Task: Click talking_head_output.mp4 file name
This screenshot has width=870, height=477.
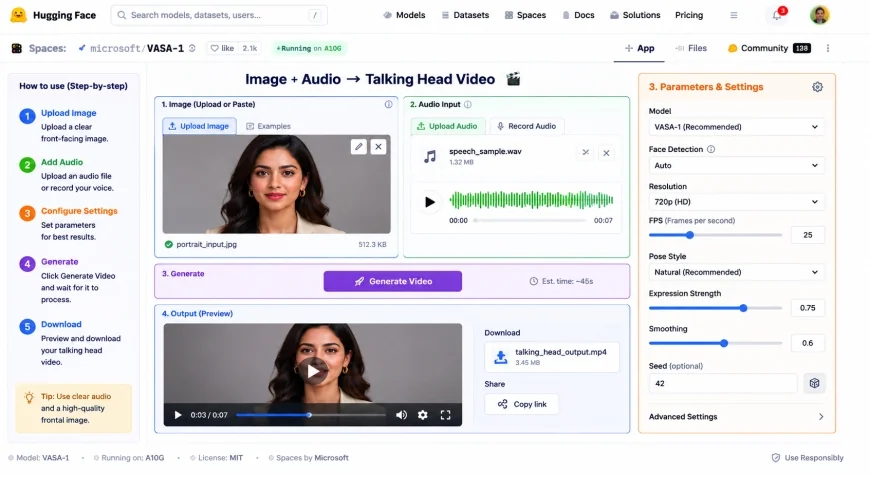Action: [560, 352]
